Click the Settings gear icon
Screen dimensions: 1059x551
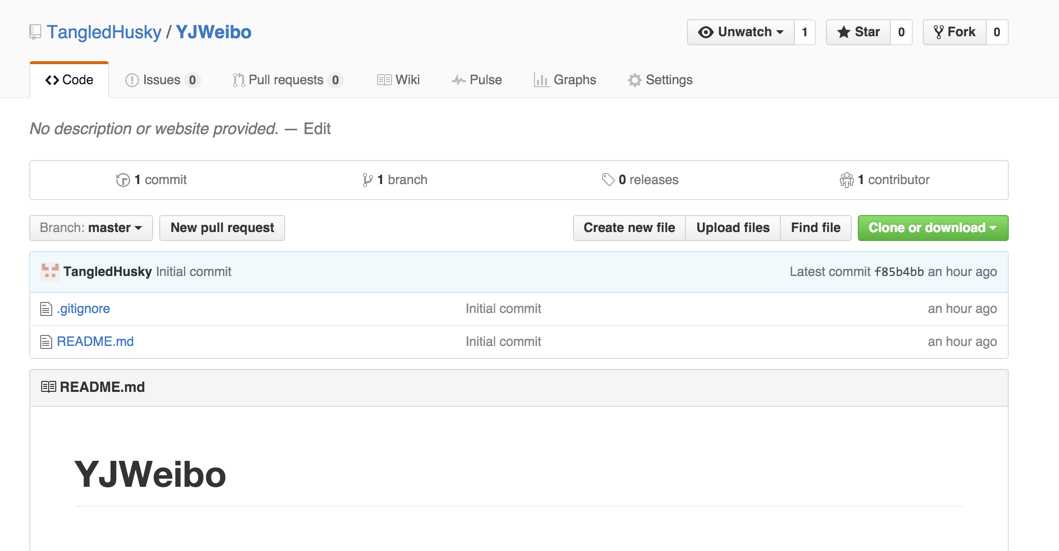[x=634, y=80]
